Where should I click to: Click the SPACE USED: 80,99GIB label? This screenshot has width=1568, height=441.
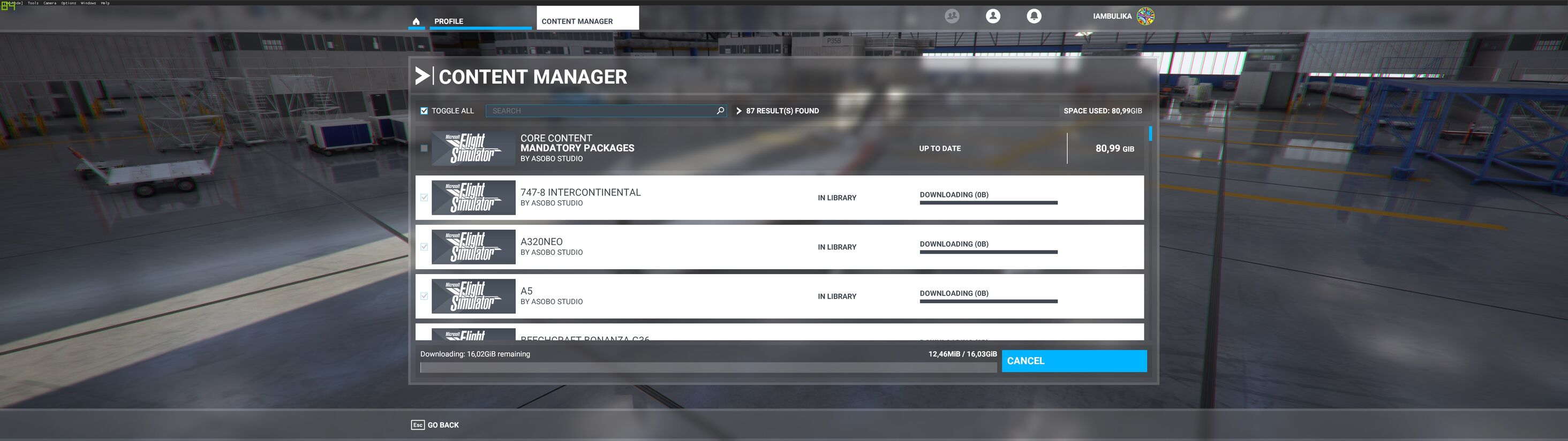1103,111
